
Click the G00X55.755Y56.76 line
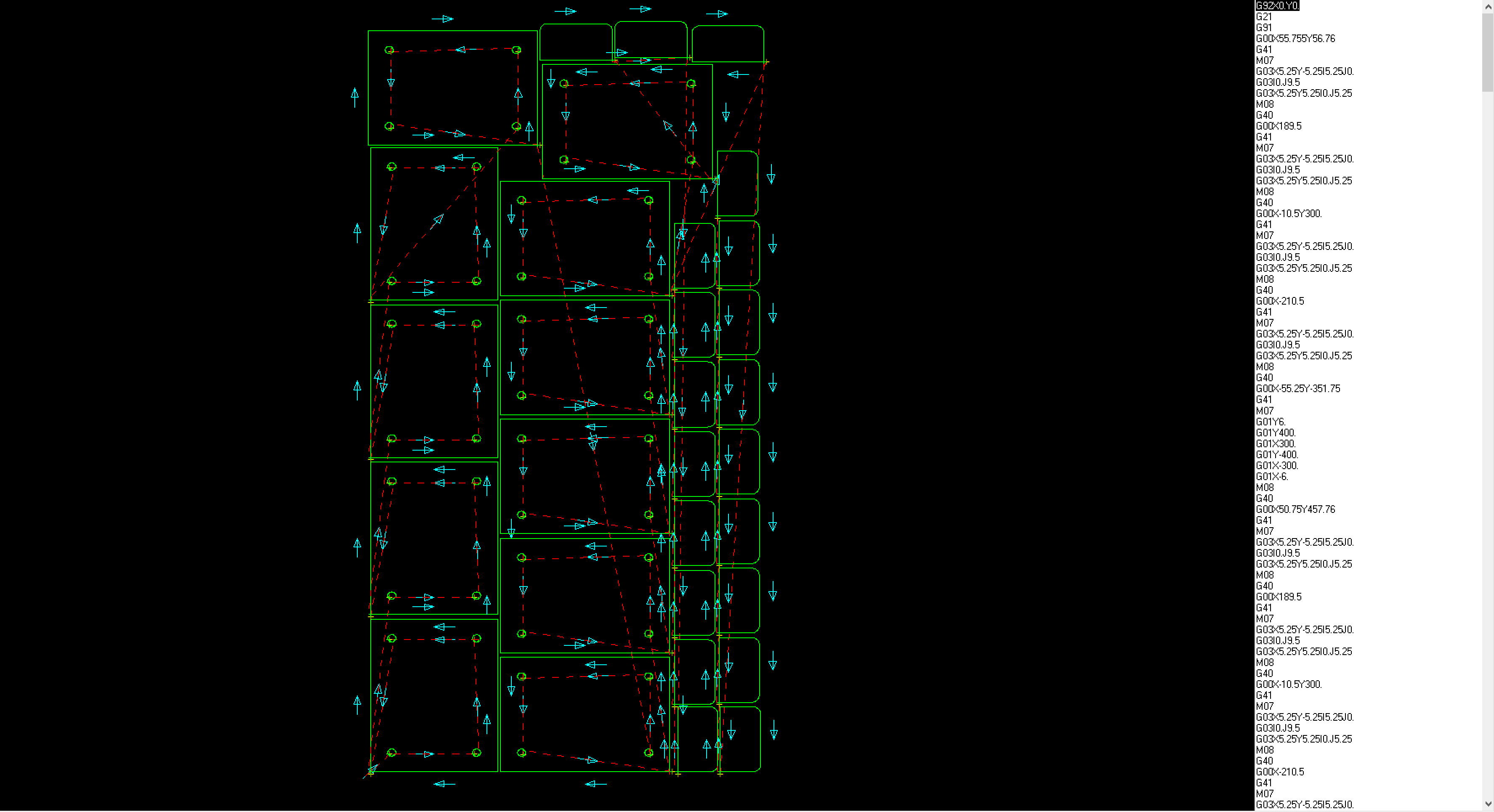click(x=1295, y=39)
